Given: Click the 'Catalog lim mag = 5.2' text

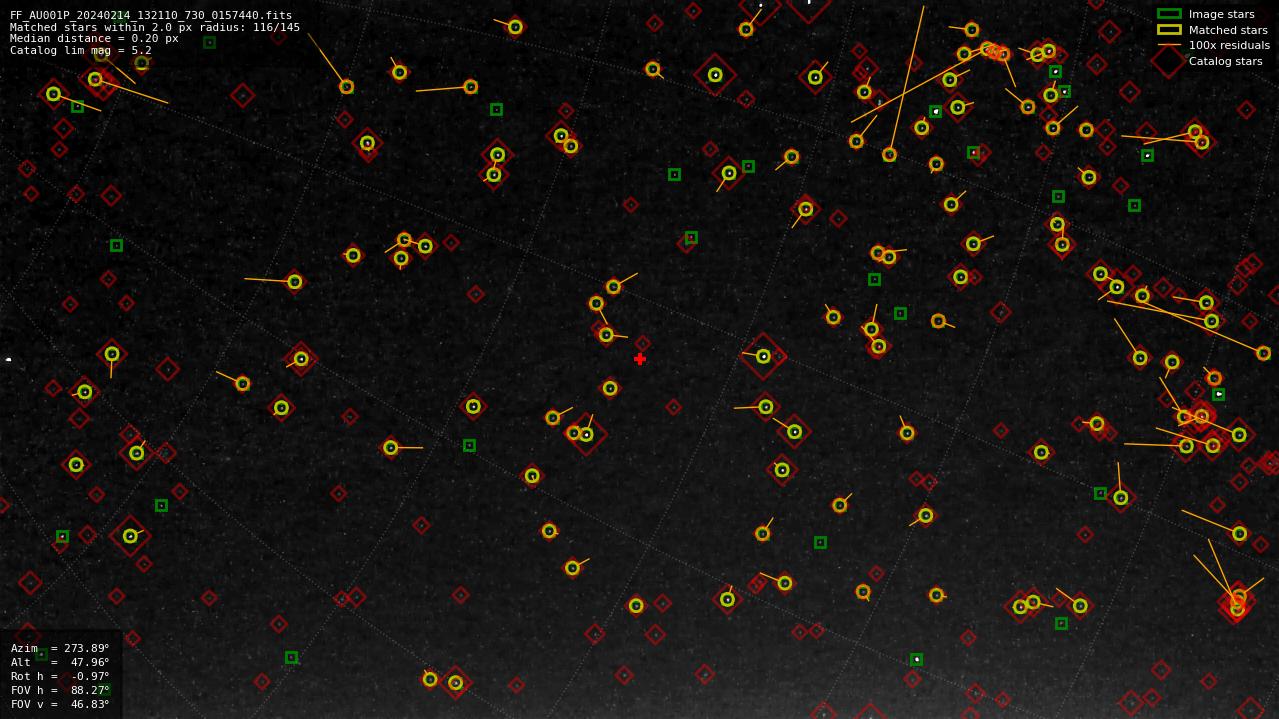Looking at the screenshot, I should [x=81, y=50].
